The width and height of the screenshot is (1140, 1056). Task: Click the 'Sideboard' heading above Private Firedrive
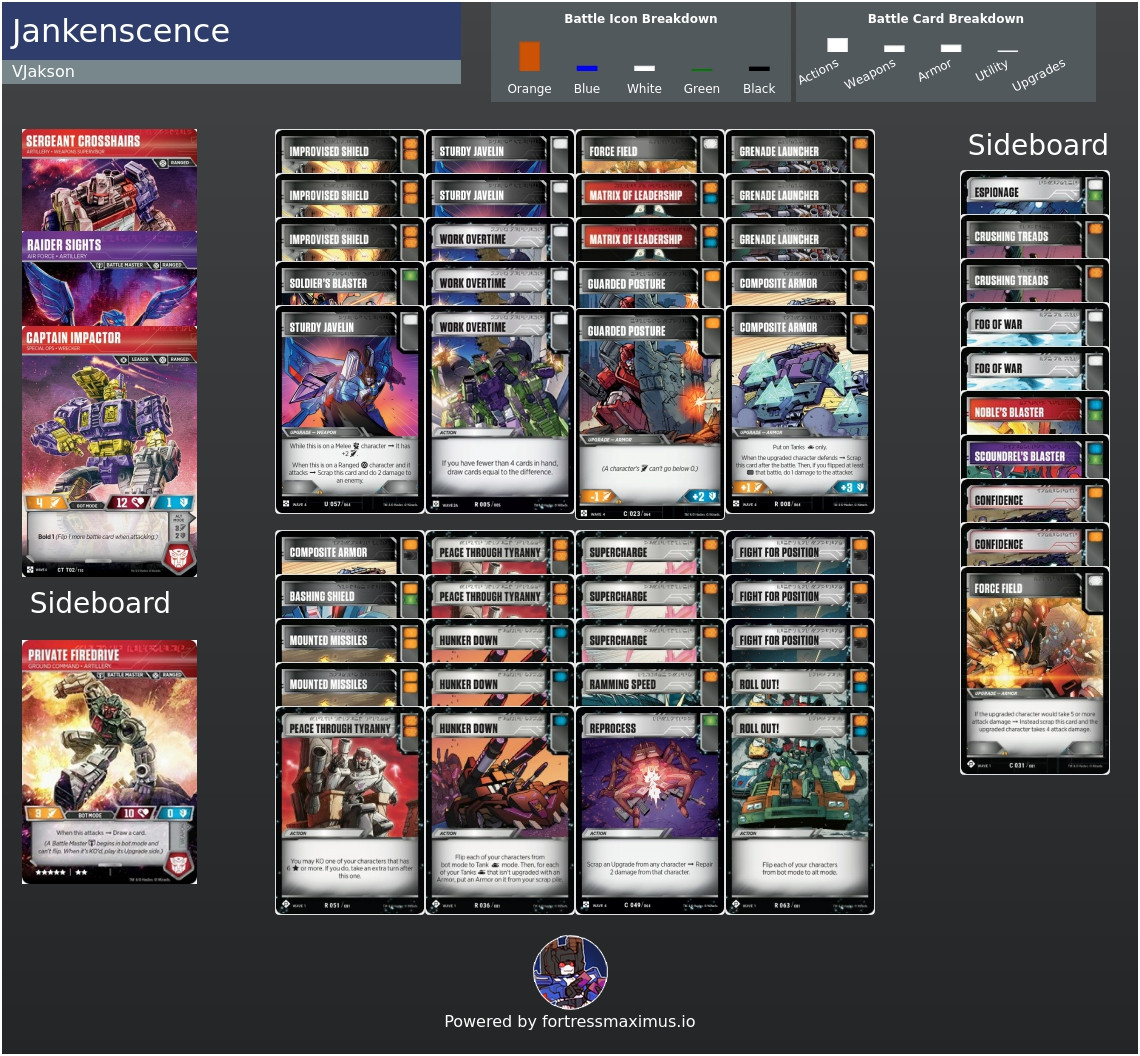pos(100,603)
